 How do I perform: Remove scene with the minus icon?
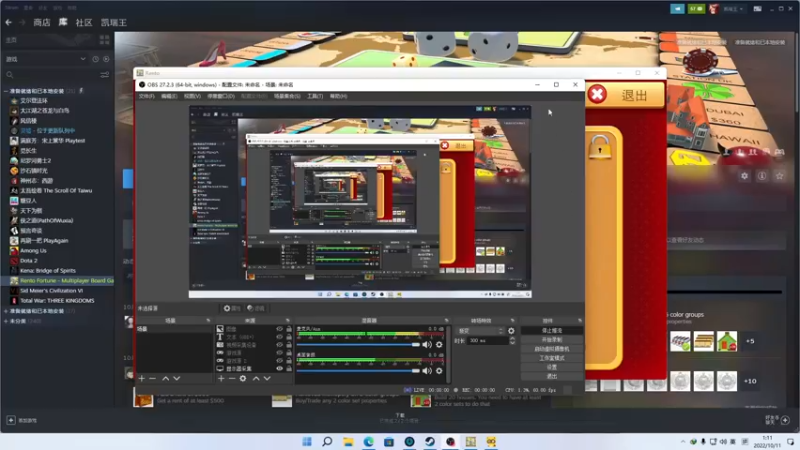pos(152,379)
